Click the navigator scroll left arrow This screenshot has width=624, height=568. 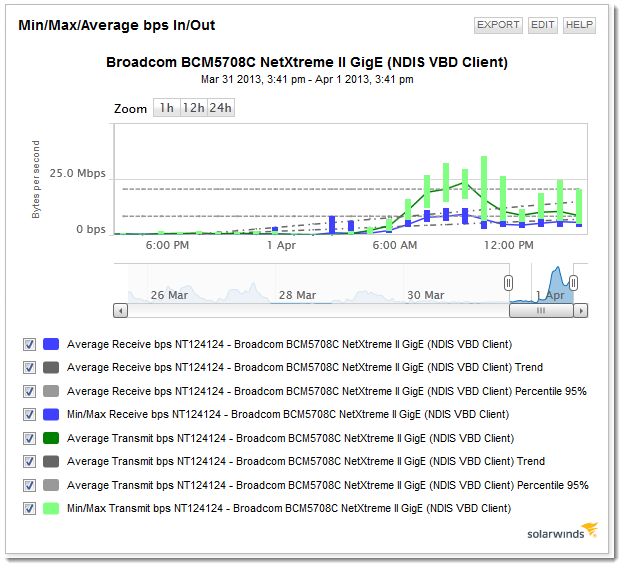(121, 310)
